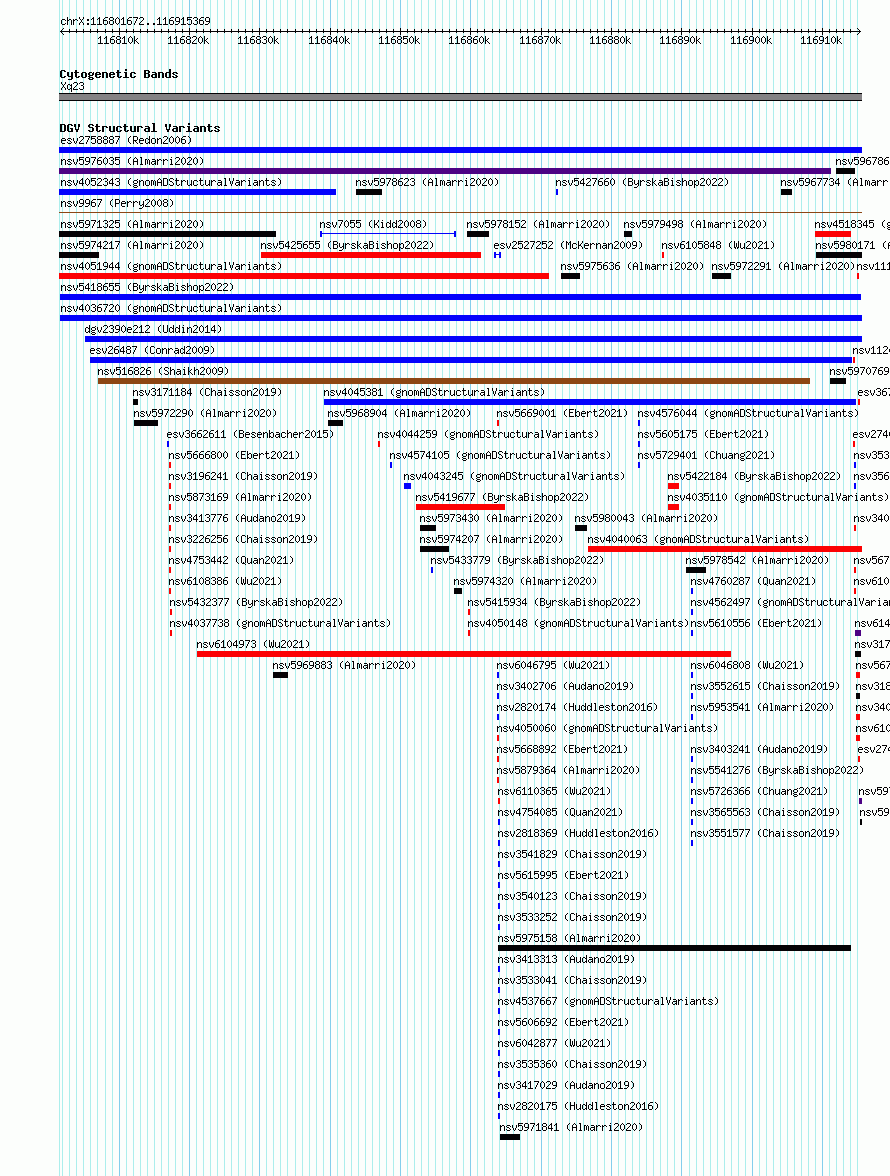Select the esv26487 (Conrad2009) label

click(x=152, y=350)
